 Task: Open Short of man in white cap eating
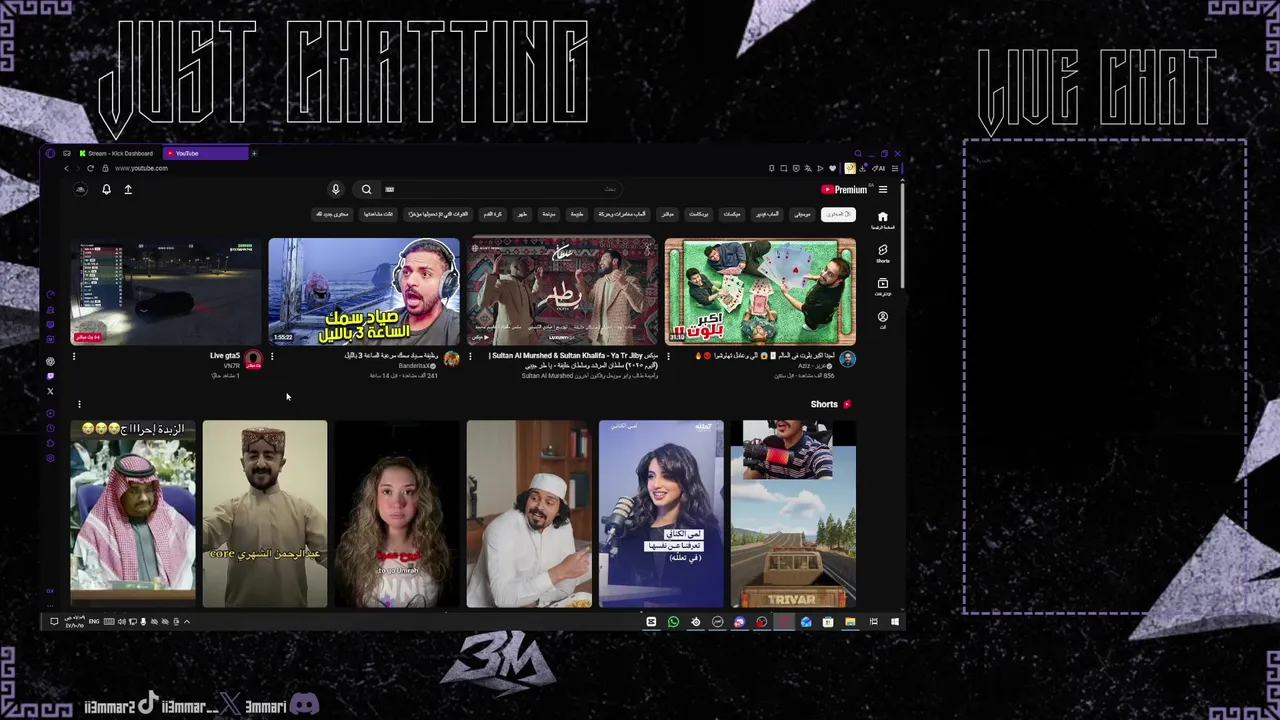pos(529,514)
